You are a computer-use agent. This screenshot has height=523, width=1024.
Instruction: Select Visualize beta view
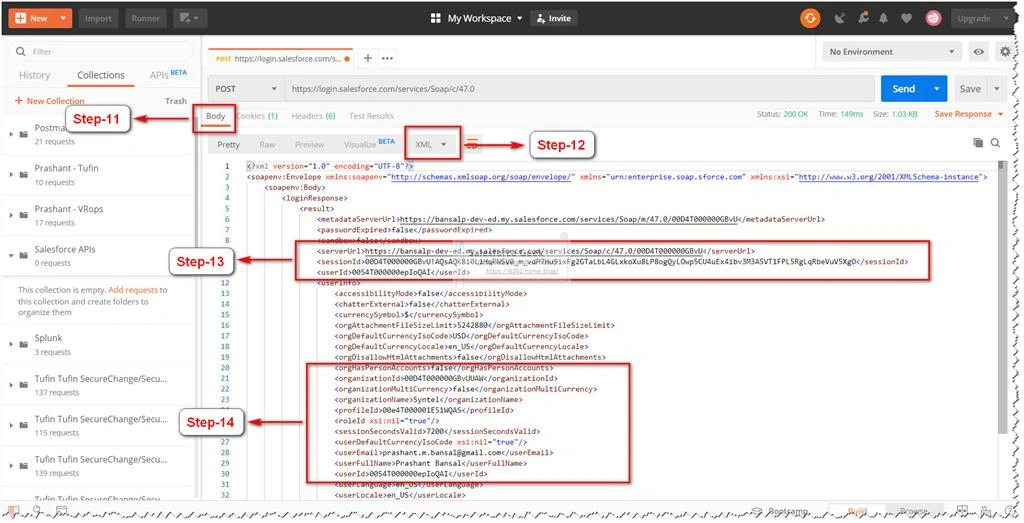pos(369,144)
